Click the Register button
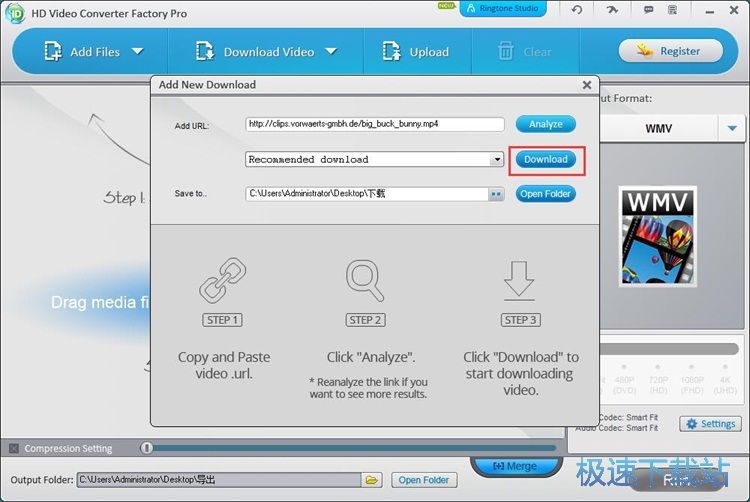The width and height of the screenshot is (750, 502). [671, 51]
